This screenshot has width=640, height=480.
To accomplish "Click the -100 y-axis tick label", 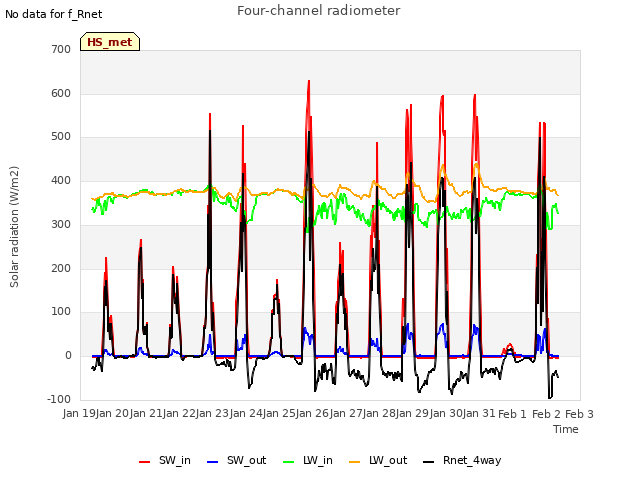I will click(x=59, y=399).
